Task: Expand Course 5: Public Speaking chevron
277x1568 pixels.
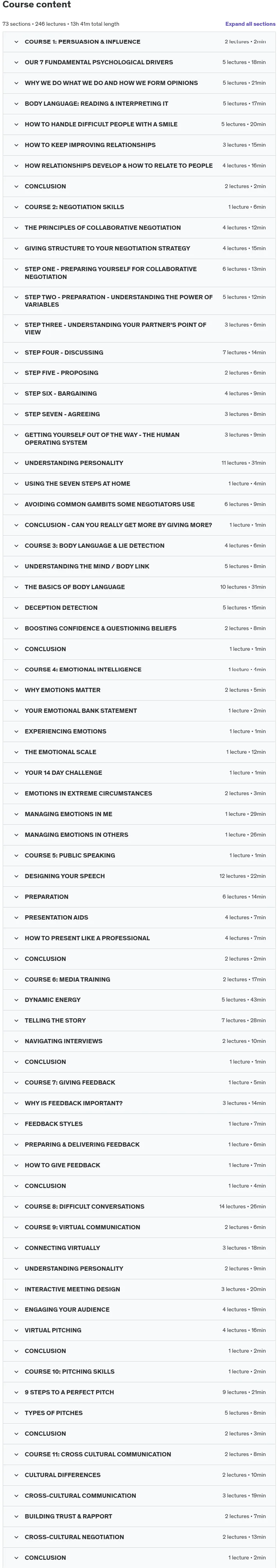Action: 16,855
